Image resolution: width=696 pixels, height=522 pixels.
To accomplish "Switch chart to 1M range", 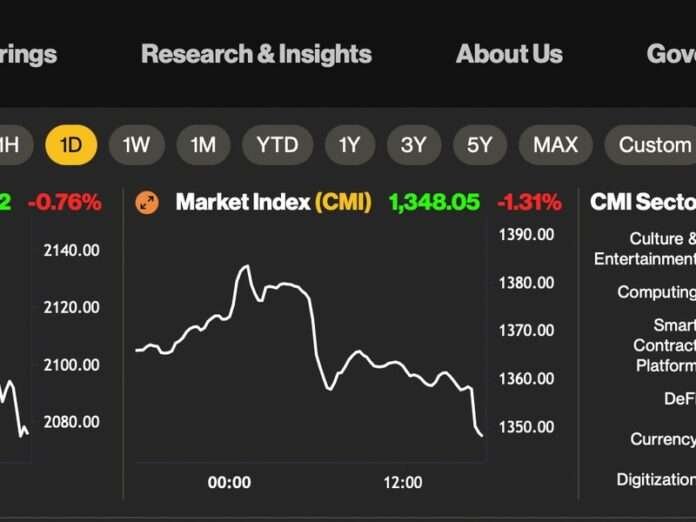I will point(203,145).
